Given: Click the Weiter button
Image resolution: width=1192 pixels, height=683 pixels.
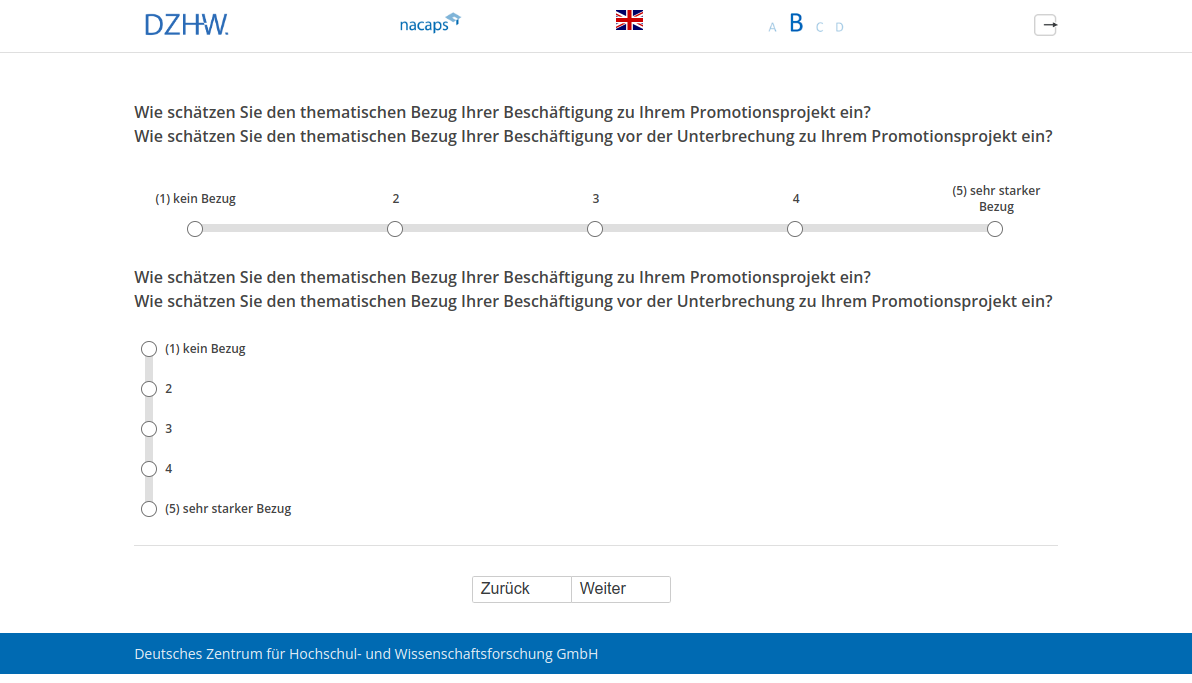Looking at the screenshot, I should [x=620, y=589].
